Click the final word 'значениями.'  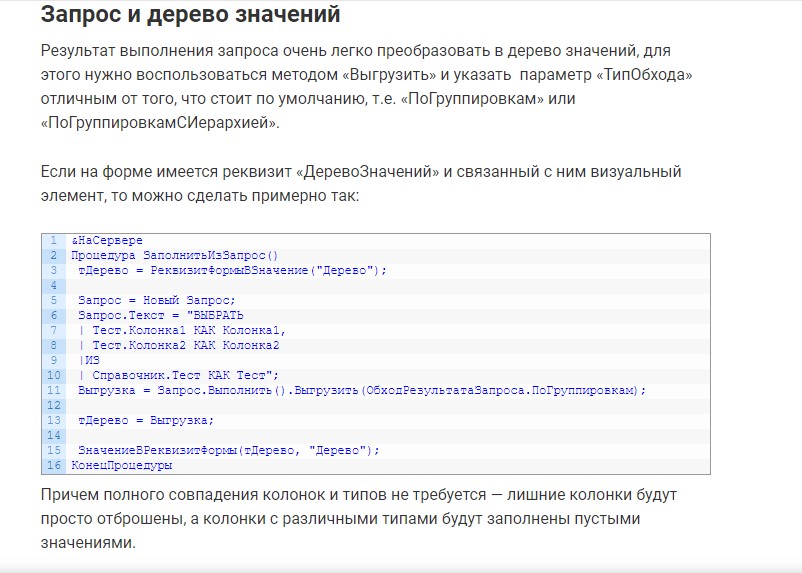coord(88,542)
